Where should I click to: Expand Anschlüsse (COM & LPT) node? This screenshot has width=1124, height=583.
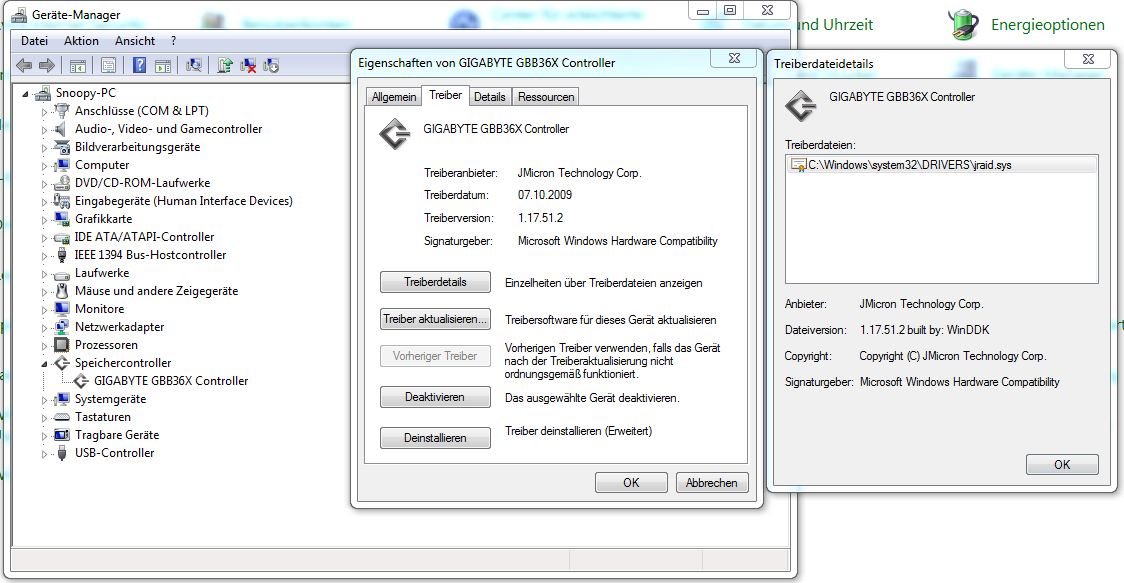coord(44,112)
